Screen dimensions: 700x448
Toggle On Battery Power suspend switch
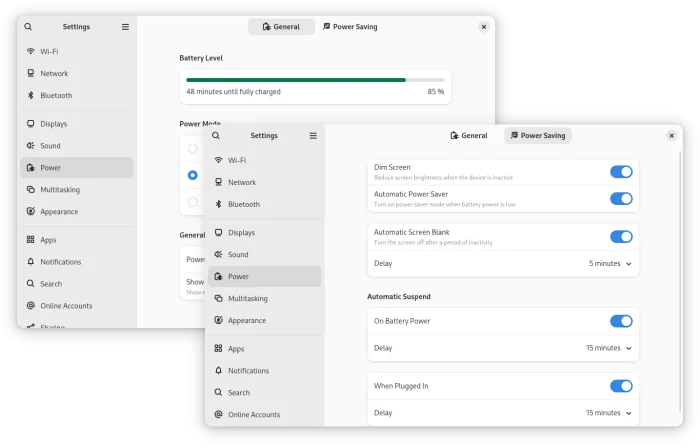[621, 321]
